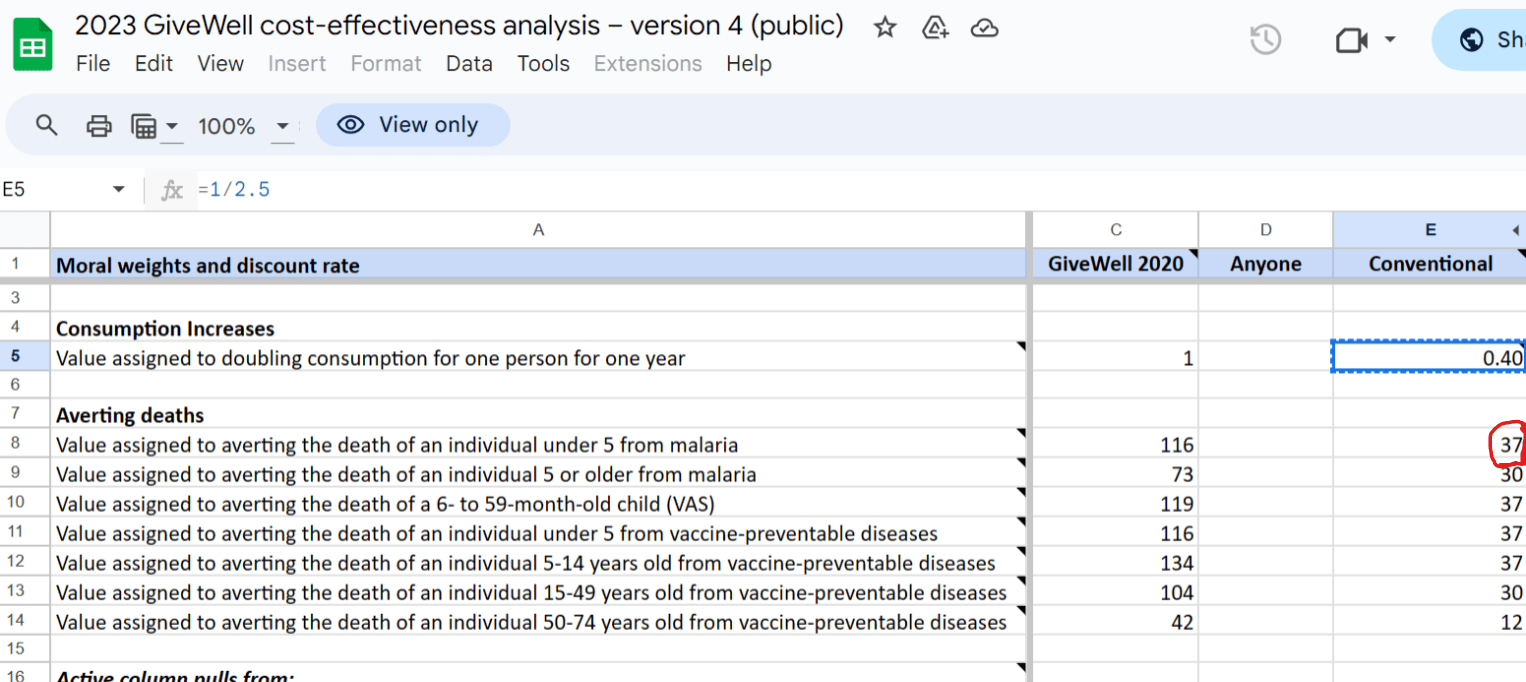Expand the dropdown arrow beside the camera

pos(1389,40)
